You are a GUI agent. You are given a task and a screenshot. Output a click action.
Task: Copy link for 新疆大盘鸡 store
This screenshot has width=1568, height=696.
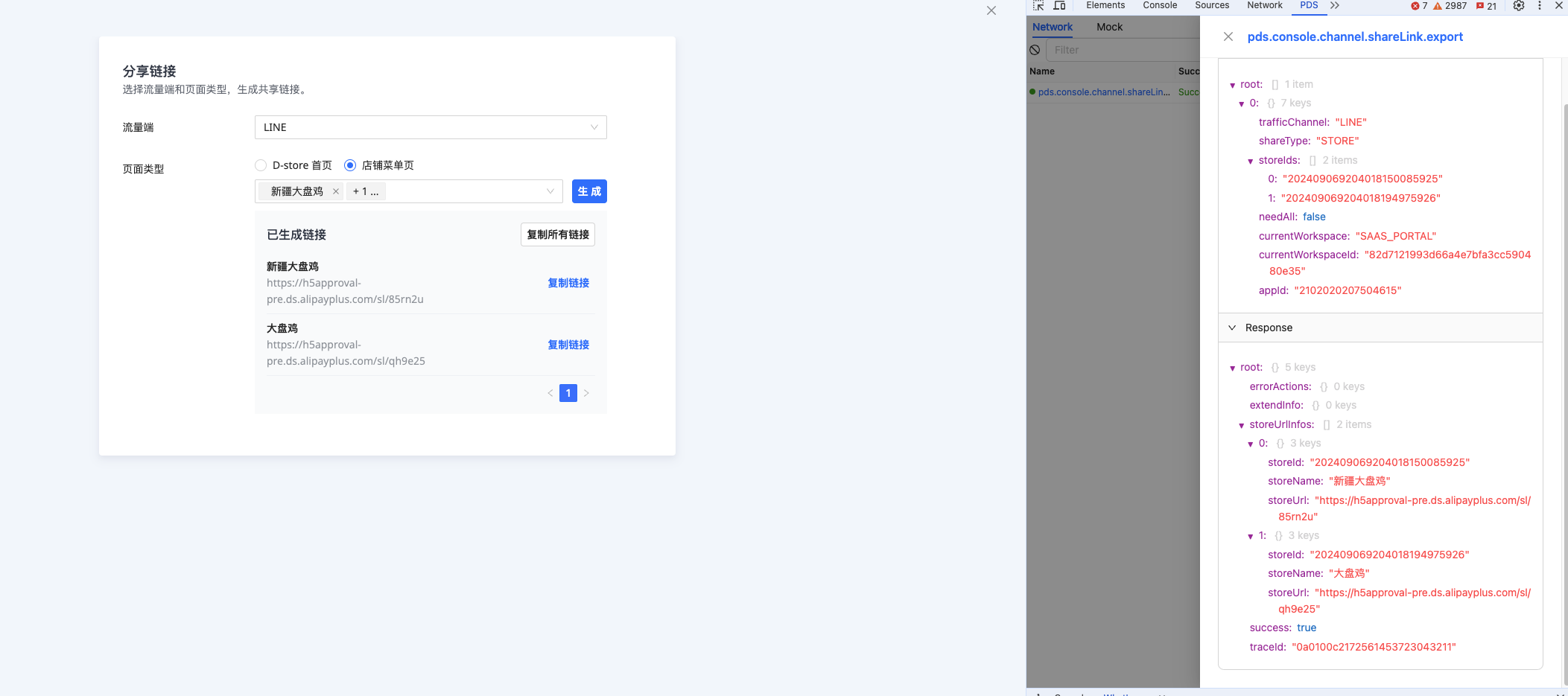click(568, 283)
